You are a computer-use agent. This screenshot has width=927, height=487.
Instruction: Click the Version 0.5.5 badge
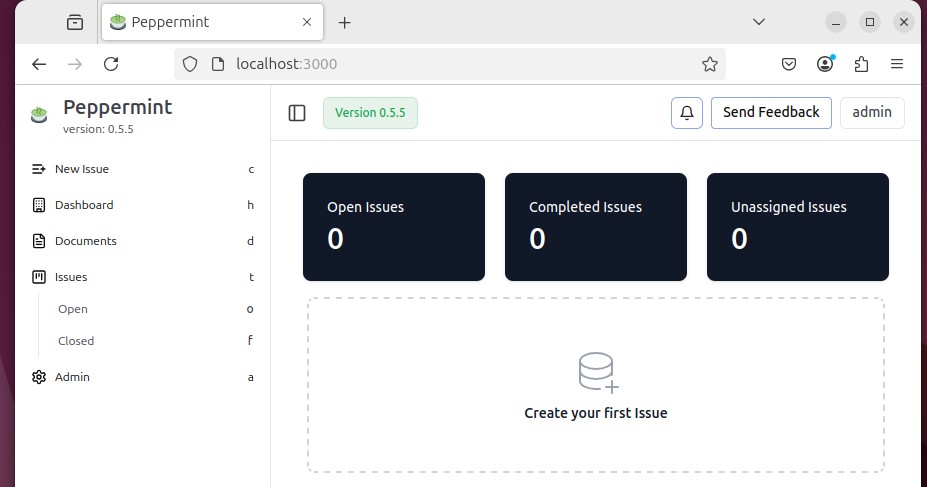(370, 113)
